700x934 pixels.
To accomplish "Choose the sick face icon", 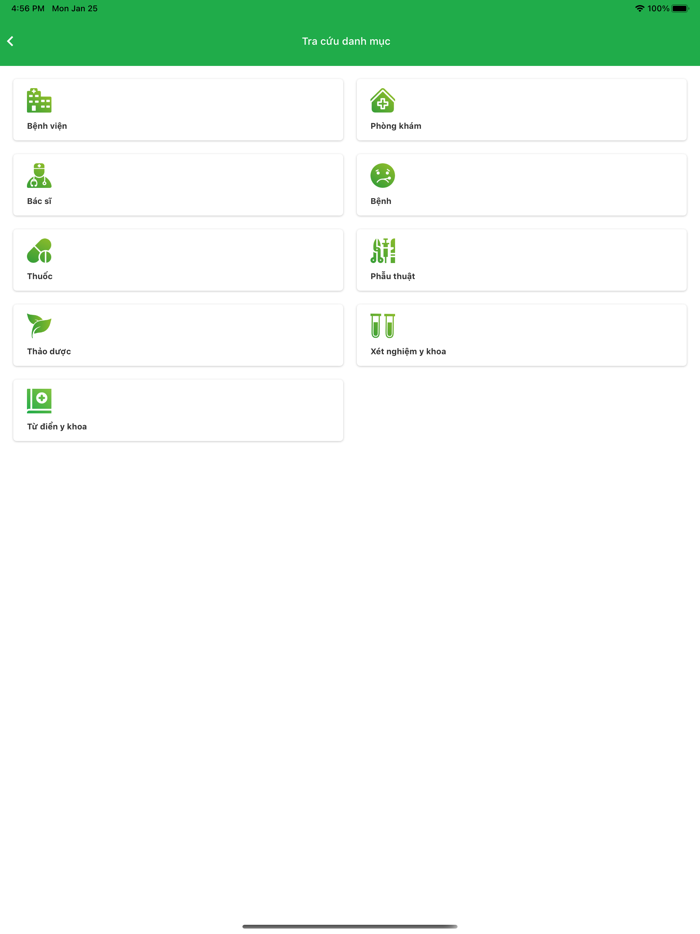I will [382, 175].
